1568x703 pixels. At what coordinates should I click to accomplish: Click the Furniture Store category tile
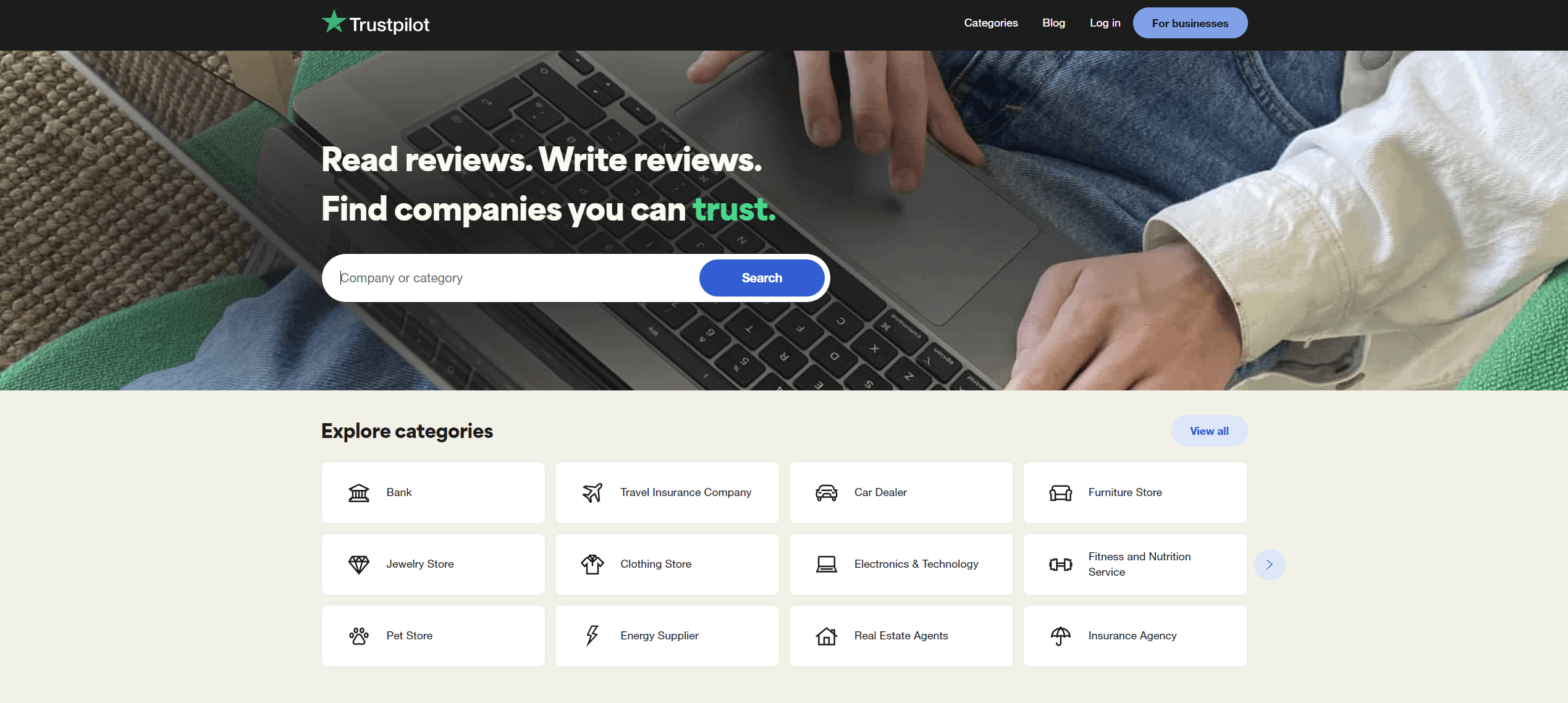click(x=1135, y=492)
